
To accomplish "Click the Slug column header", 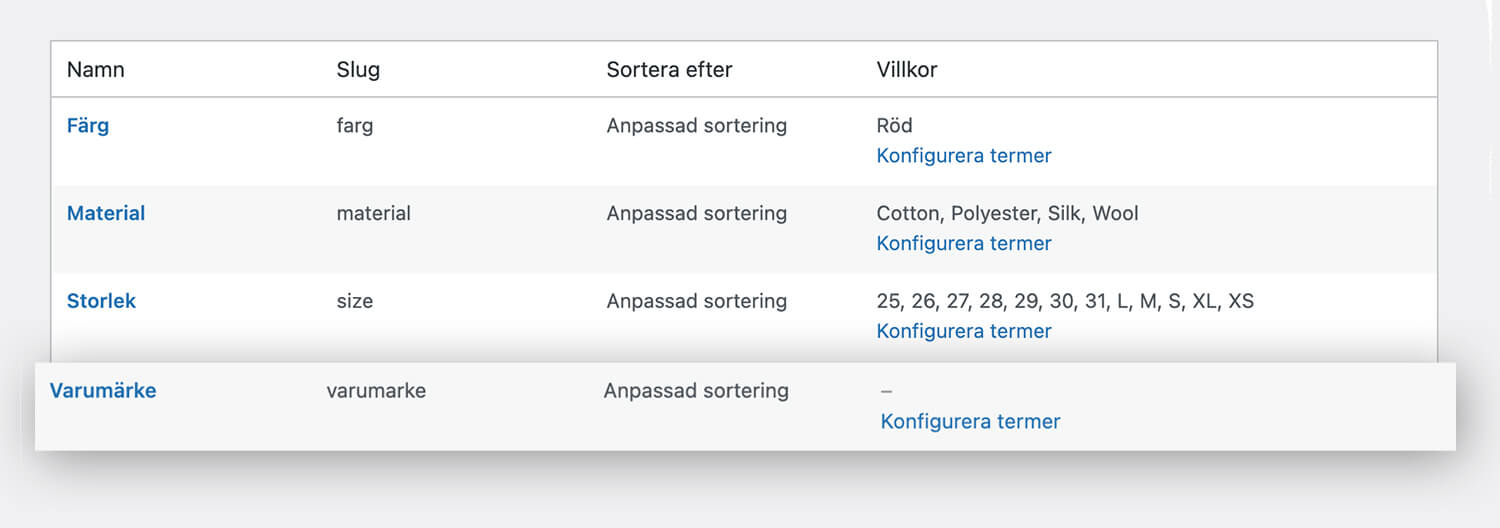I will 358,70.
